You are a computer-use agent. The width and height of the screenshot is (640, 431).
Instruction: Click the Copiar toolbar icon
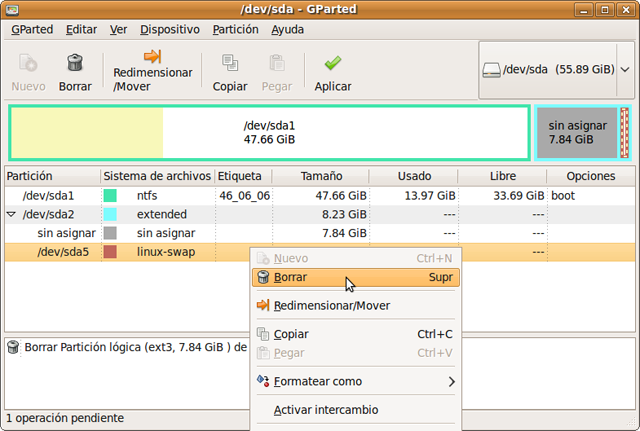pyautogui.click(x=230, y=63)
